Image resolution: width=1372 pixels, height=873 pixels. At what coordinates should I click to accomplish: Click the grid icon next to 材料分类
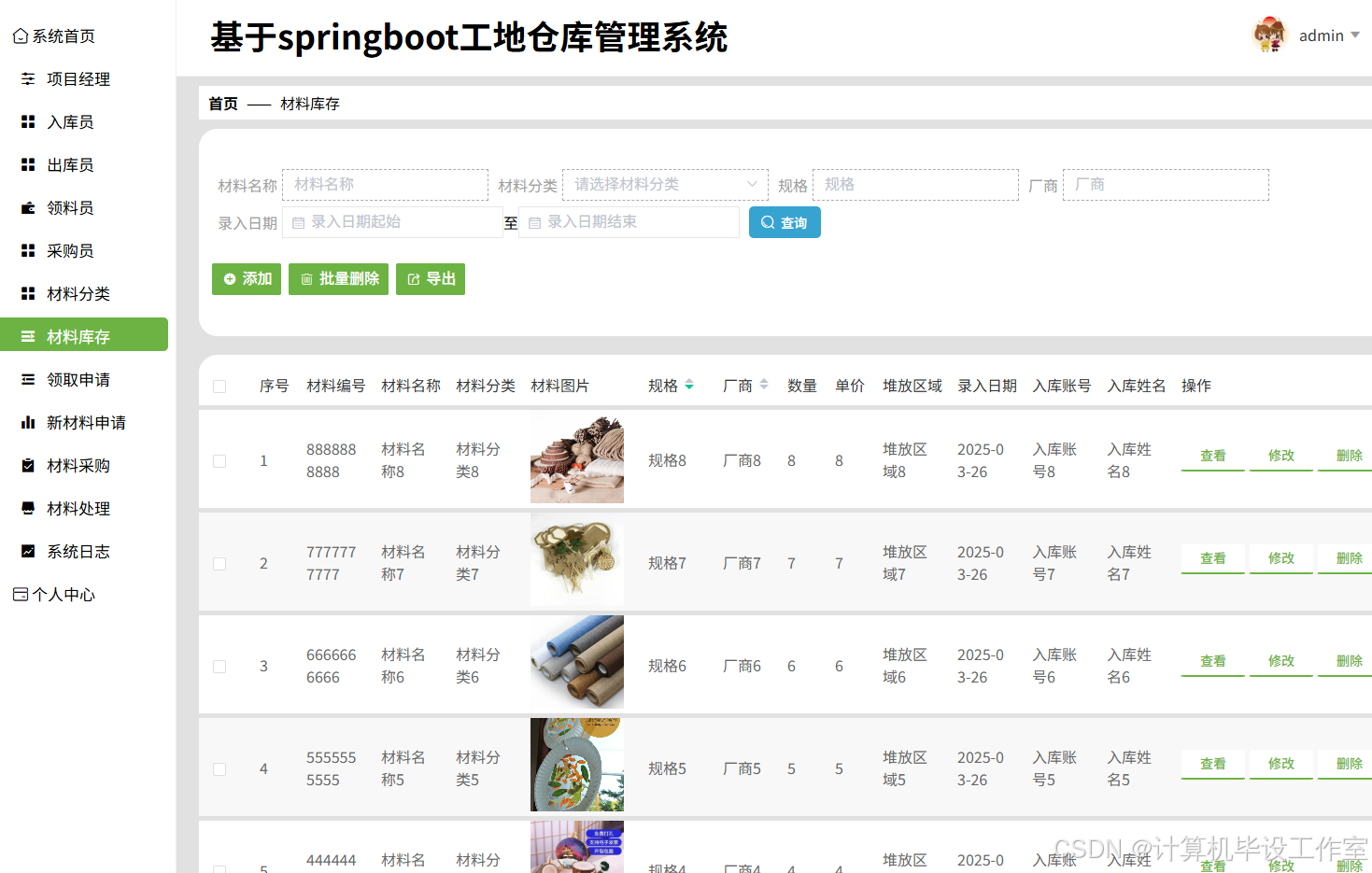click(28, 294)
